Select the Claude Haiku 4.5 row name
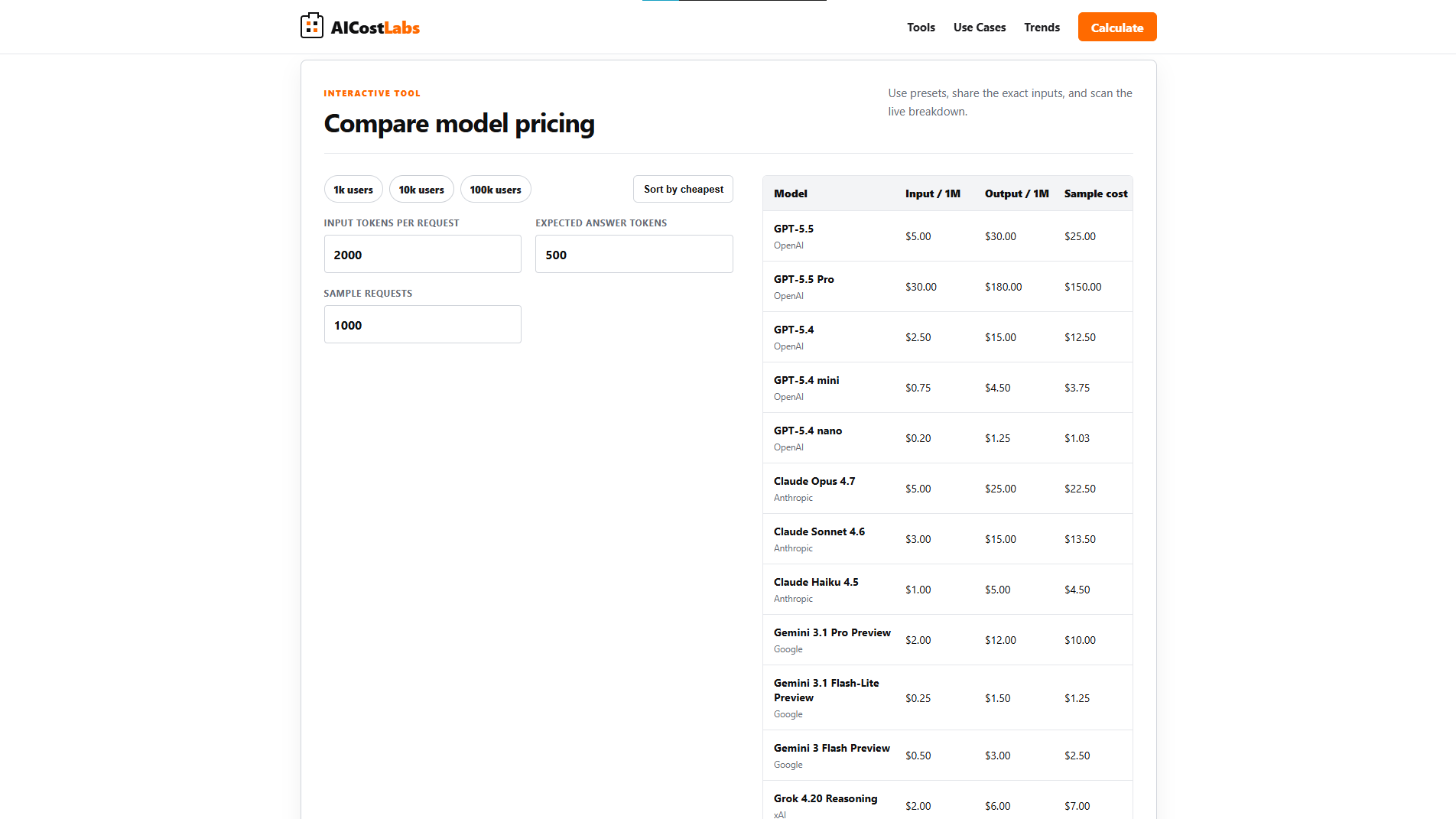This screenshot has width=1456, height=819. [816, 582]
